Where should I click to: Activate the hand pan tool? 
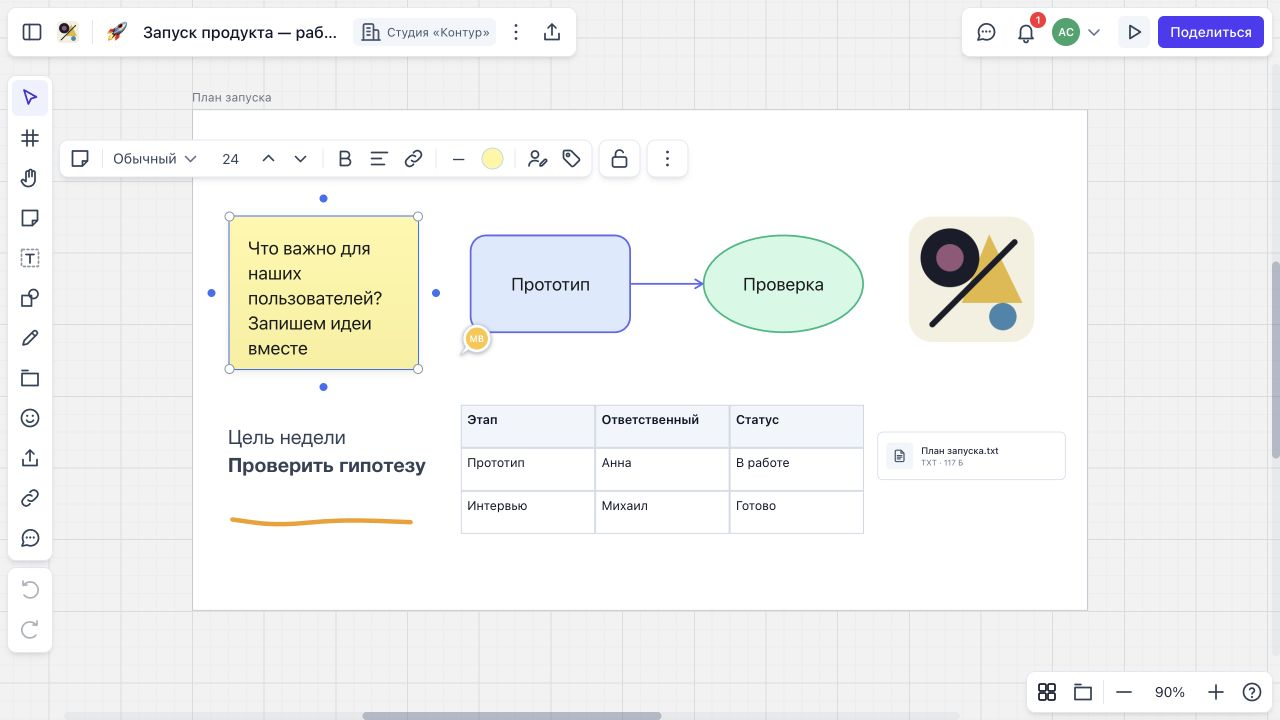point(30,178)
